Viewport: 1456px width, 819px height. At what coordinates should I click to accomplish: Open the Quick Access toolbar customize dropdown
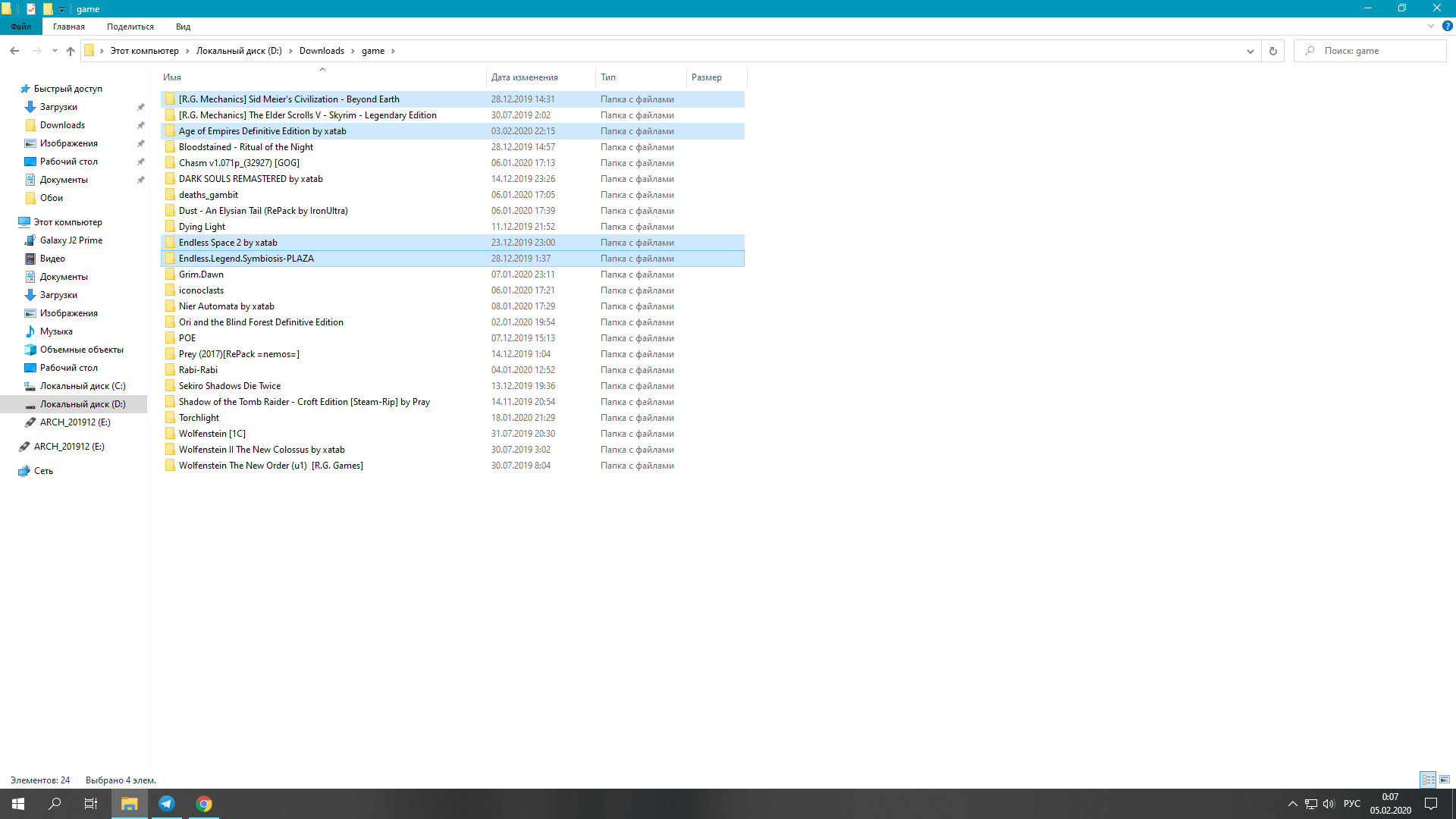62,9
